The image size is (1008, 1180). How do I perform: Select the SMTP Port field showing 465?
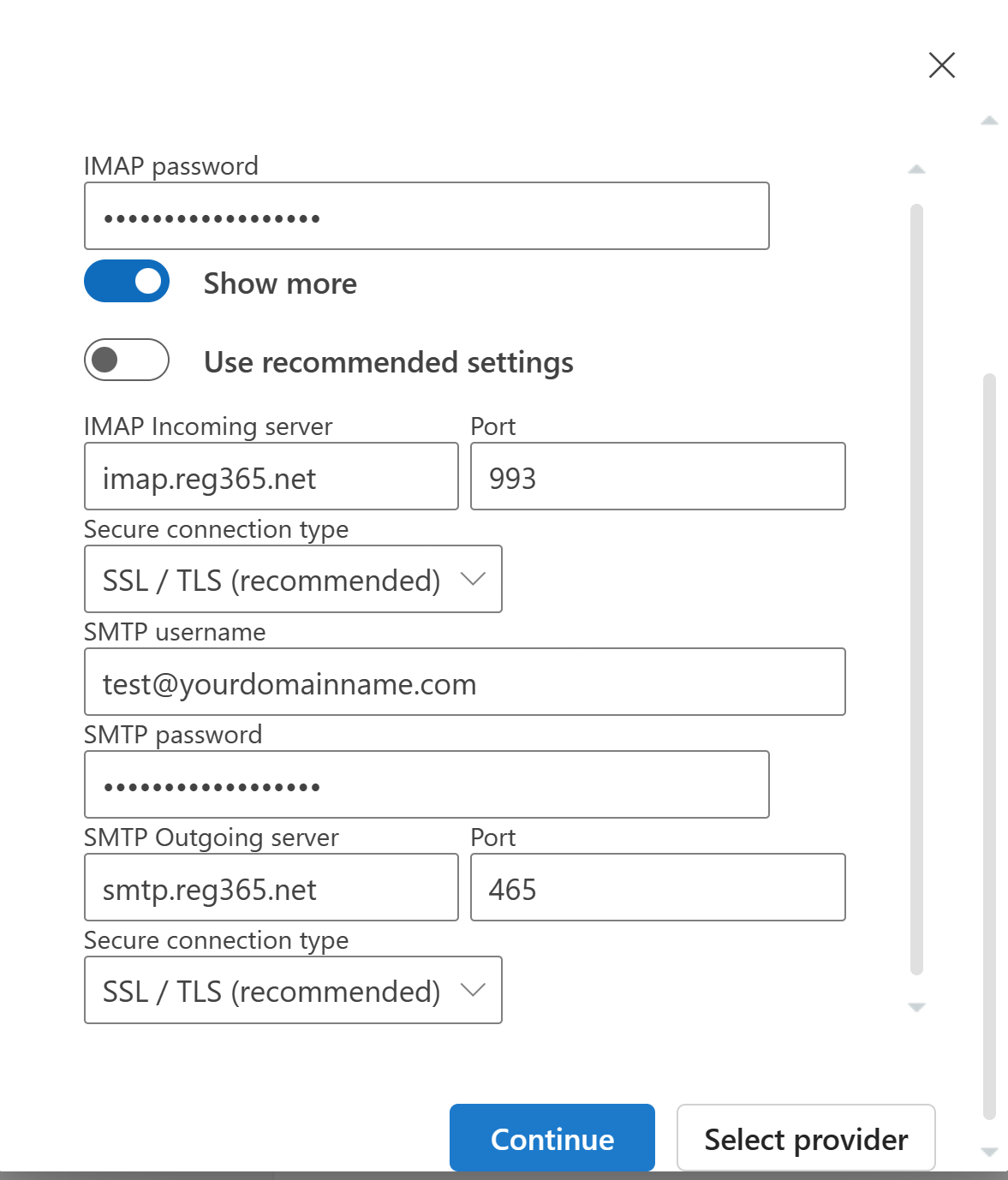[x=657, y=887]
